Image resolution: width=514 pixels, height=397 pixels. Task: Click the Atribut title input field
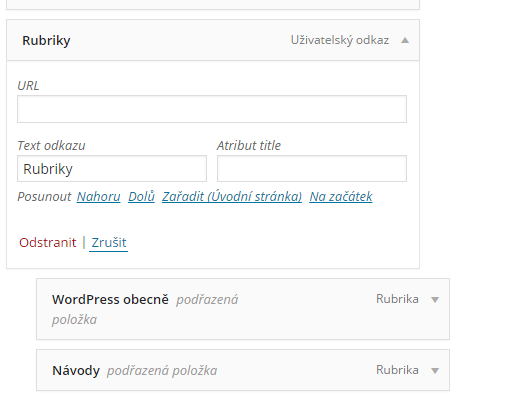312,169
